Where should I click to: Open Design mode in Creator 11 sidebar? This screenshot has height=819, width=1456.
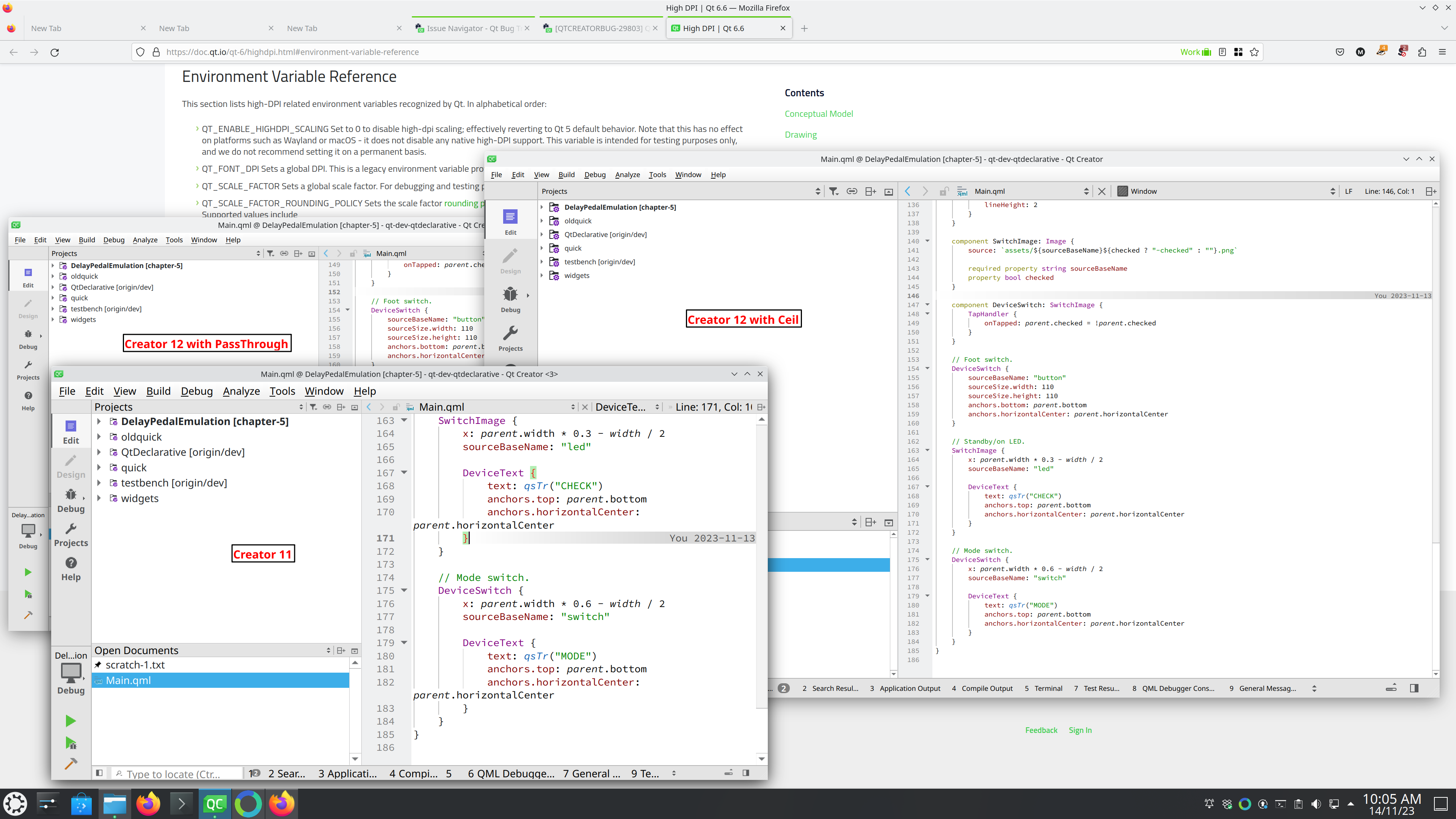pos(71,466)
